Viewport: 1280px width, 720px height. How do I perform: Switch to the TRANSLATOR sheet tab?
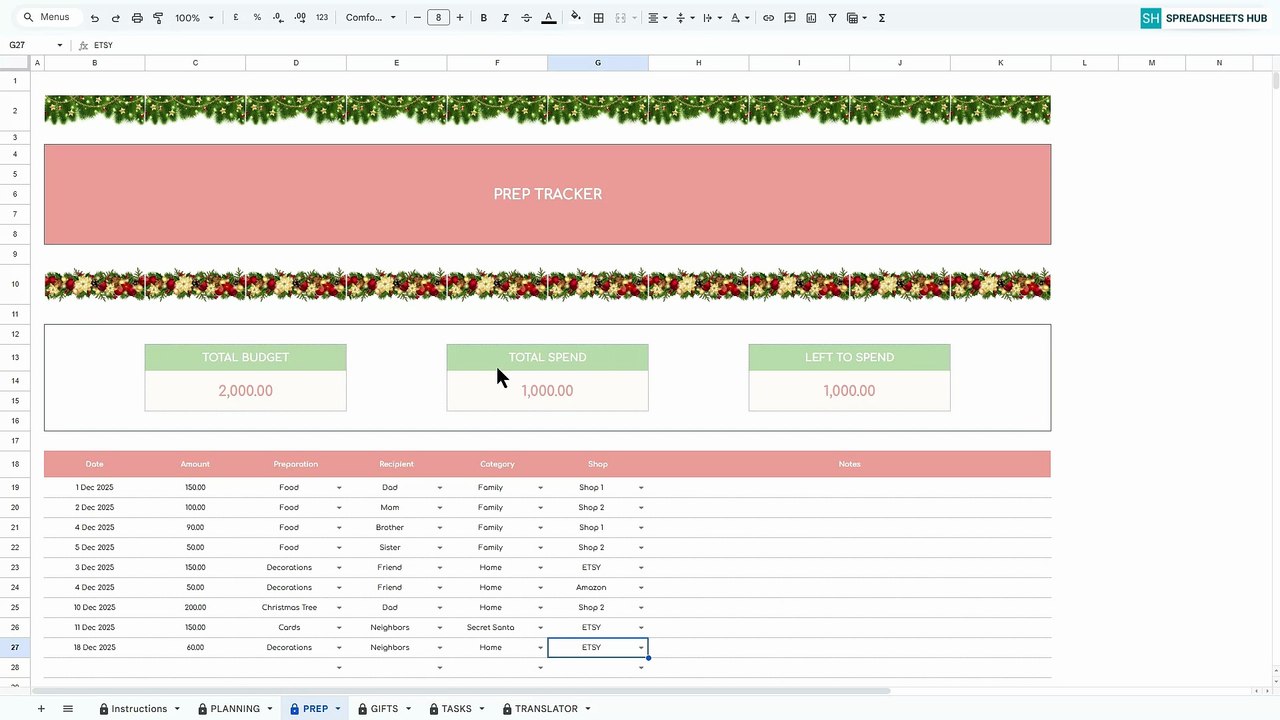click(x=546, y=709)
